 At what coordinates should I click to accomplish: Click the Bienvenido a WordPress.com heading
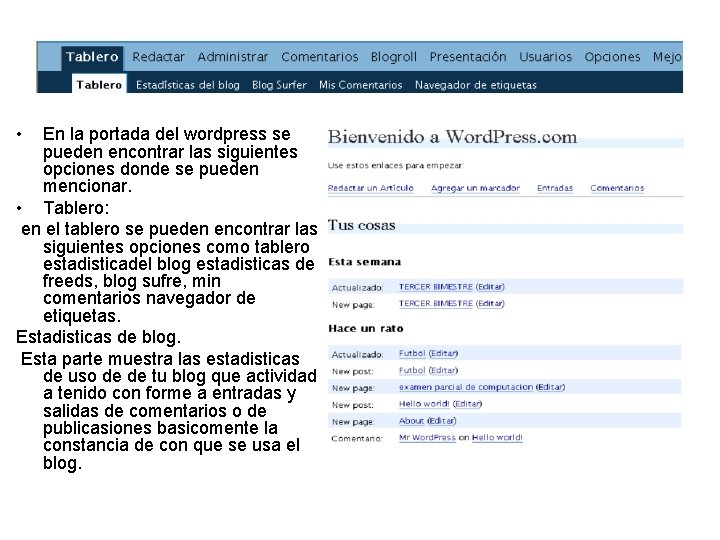pyautogui.click(x=452, y=137)
